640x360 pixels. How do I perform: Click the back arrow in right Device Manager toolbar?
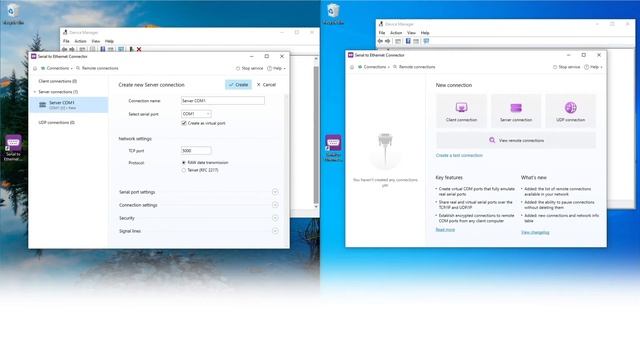(380, 41)
